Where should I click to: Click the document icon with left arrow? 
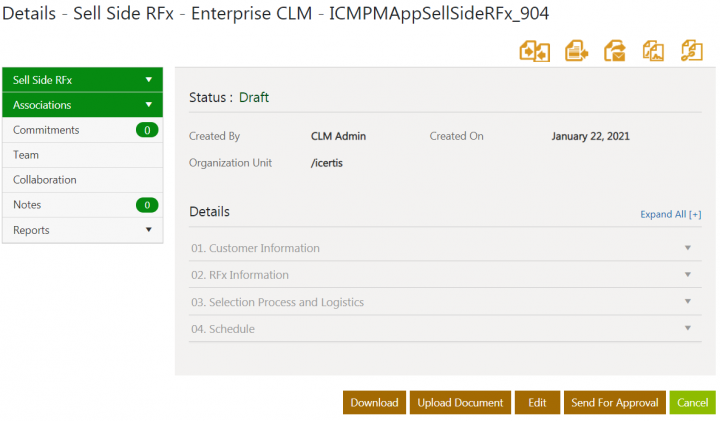[x=576, y=51]
